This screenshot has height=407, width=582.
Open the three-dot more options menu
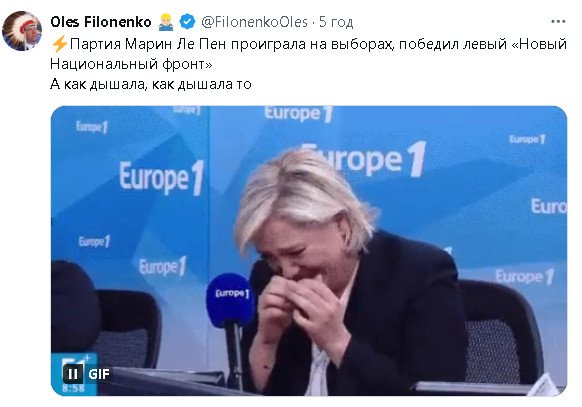point(558,22)
